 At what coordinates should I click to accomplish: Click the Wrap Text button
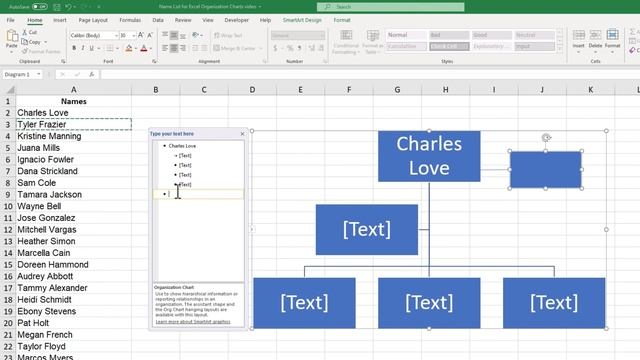[228, 36]
